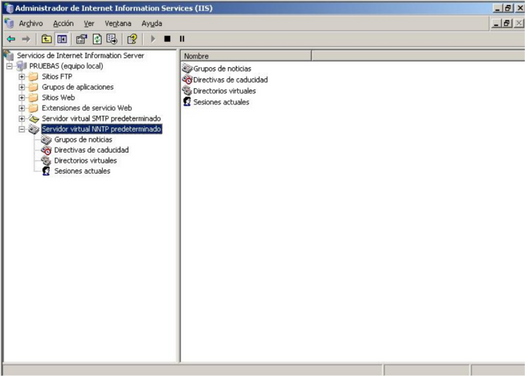This screenshot has width=525, height=376.
Task: Click the SMTP virtual server envelope icon
Action: pos(34,119)
